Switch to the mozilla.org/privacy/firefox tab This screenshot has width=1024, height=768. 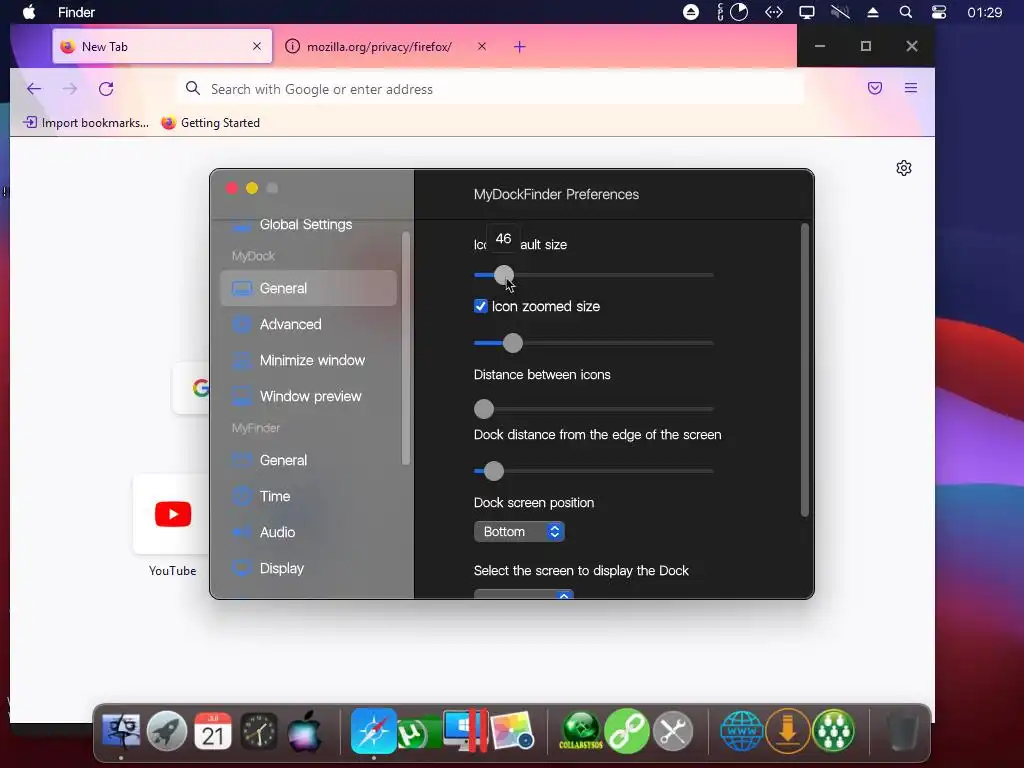pyautogui.click(x=379, y=46)
